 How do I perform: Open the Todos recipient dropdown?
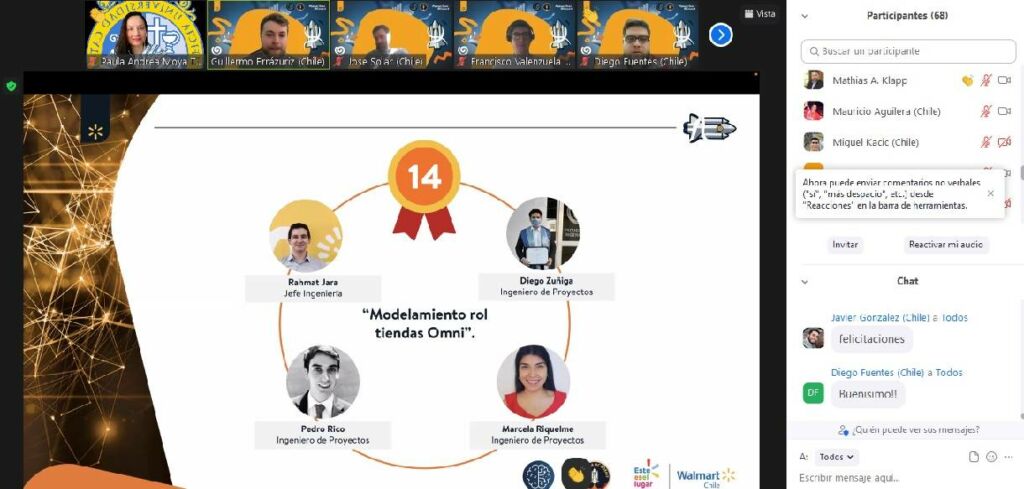coord(836,457)
